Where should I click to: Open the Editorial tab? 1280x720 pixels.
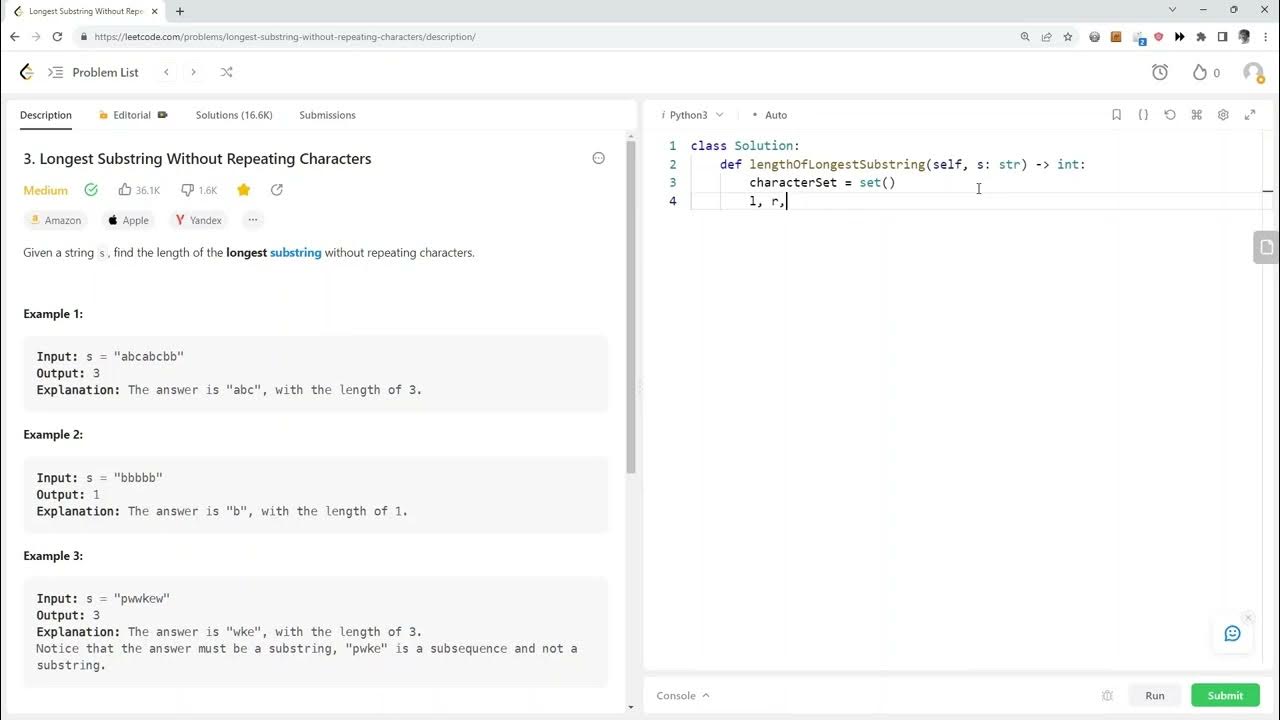[133, 115]
